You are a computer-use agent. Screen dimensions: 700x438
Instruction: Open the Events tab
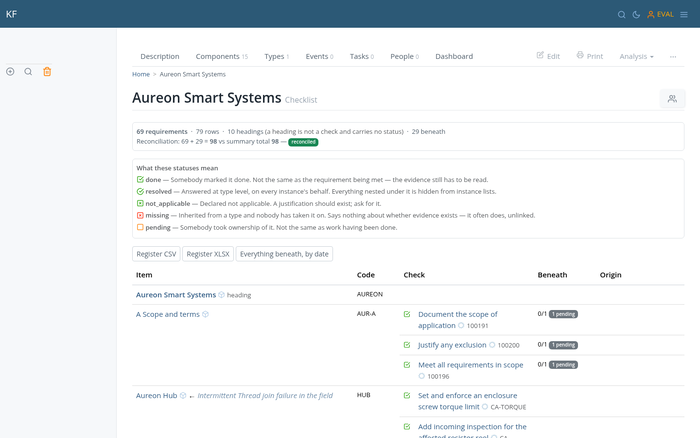319,56
